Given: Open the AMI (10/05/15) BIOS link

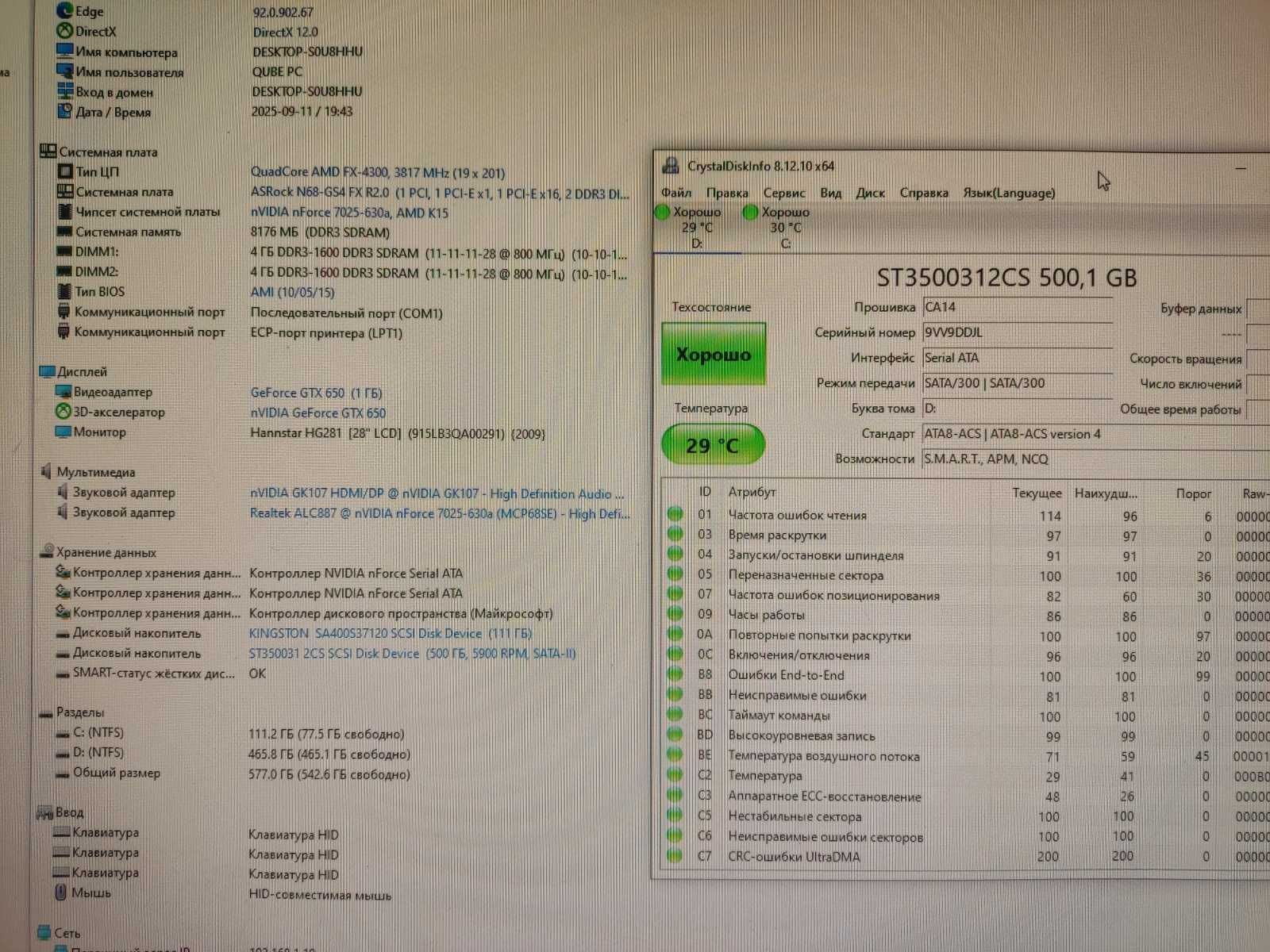Looking at the screenshot, I should click(x=292, y=292).
